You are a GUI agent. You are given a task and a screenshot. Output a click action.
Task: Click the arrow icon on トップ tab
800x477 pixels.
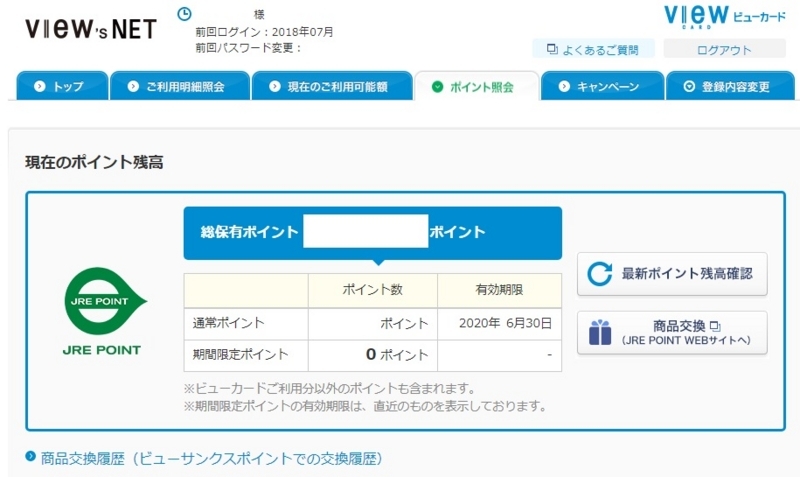tap(39, 87)
